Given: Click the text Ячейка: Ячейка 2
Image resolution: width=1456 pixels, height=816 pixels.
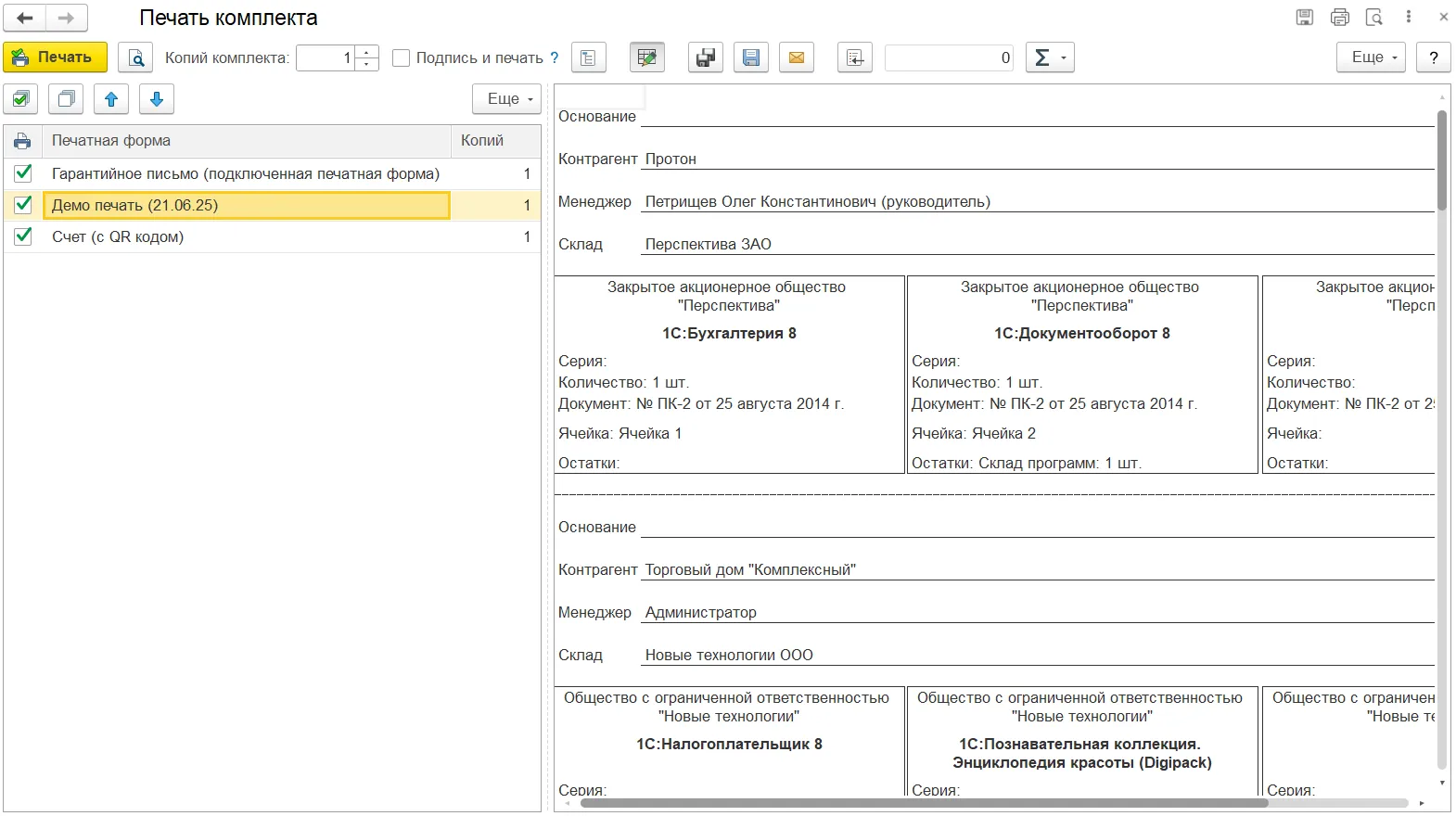Looking at the screenshot, I should (x=974, y=433).
